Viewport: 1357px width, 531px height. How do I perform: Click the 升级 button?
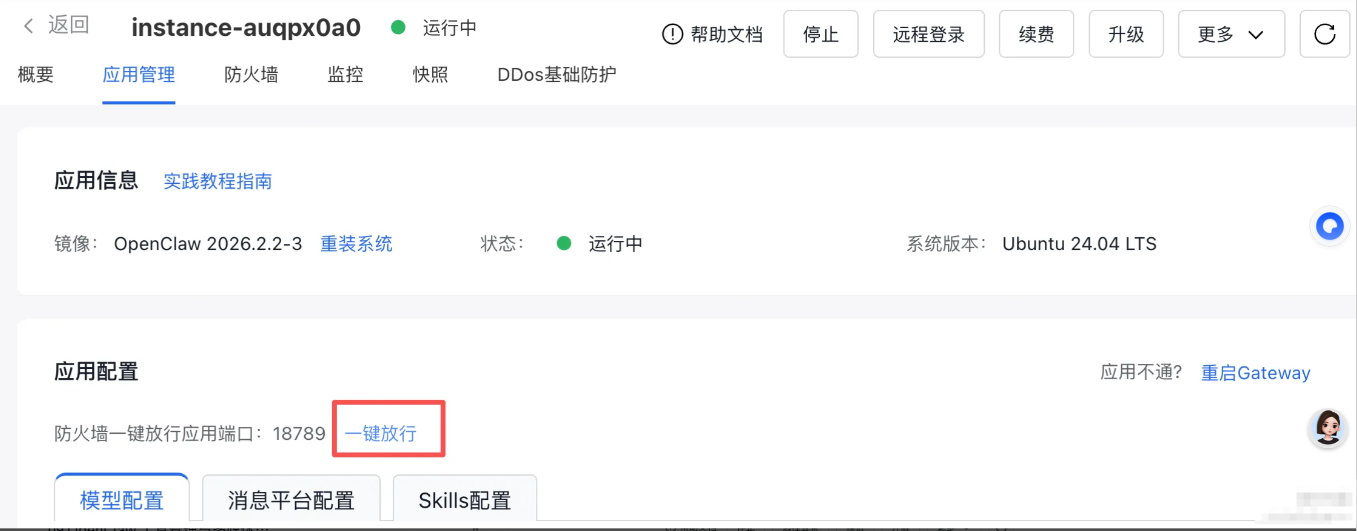1126,34
